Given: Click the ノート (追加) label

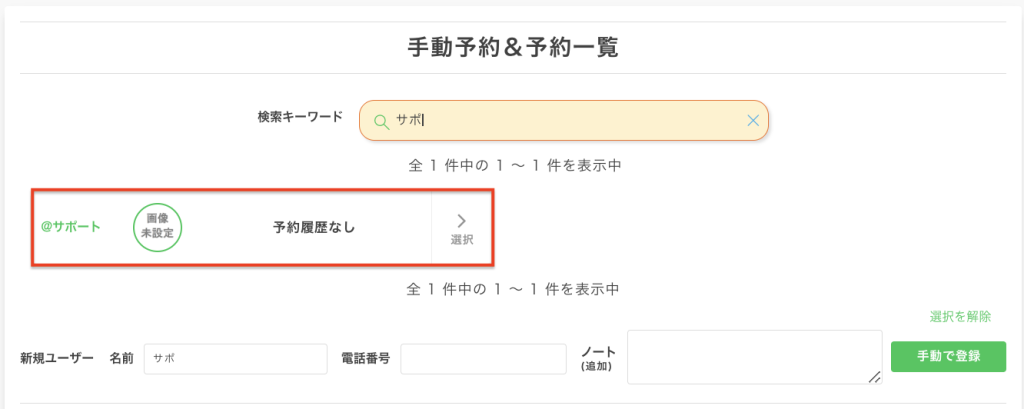Looking at the screenshot, I should pos(598,358).
